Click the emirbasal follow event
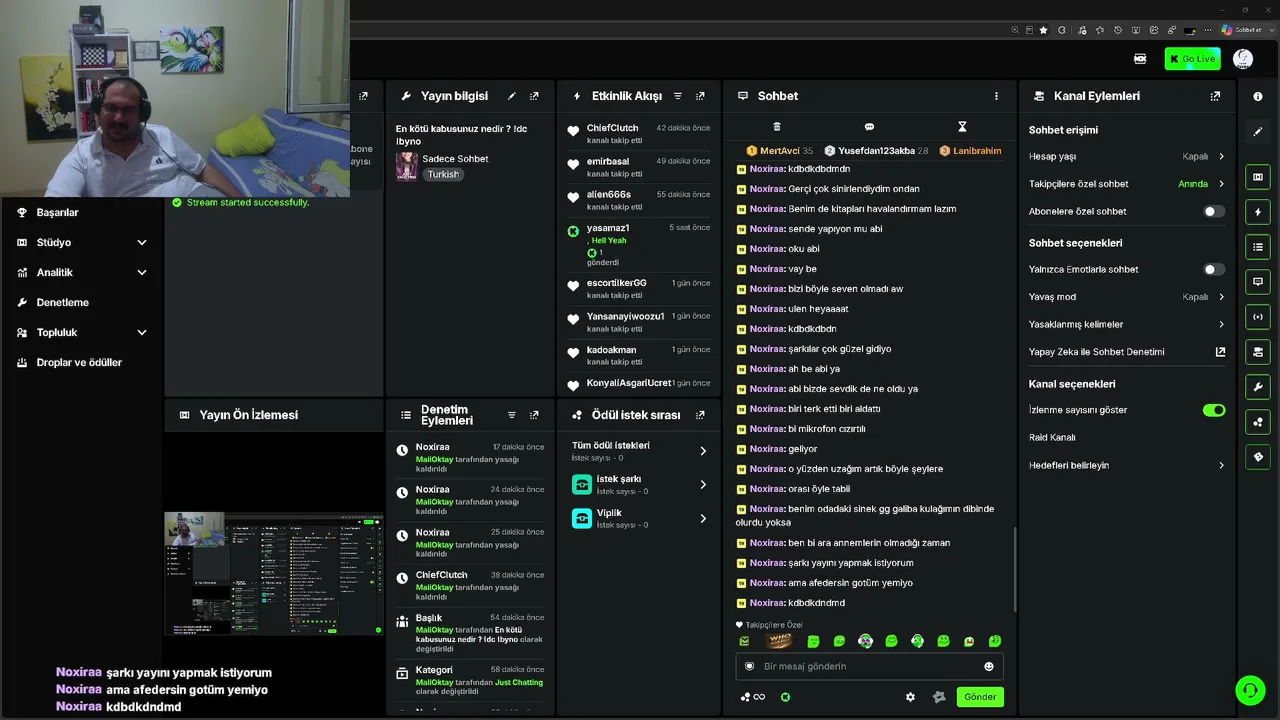 point(638,167)
